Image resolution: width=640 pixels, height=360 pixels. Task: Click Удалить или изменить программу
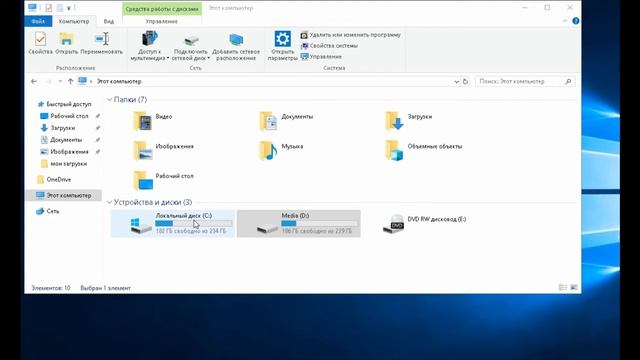[351, 35]
